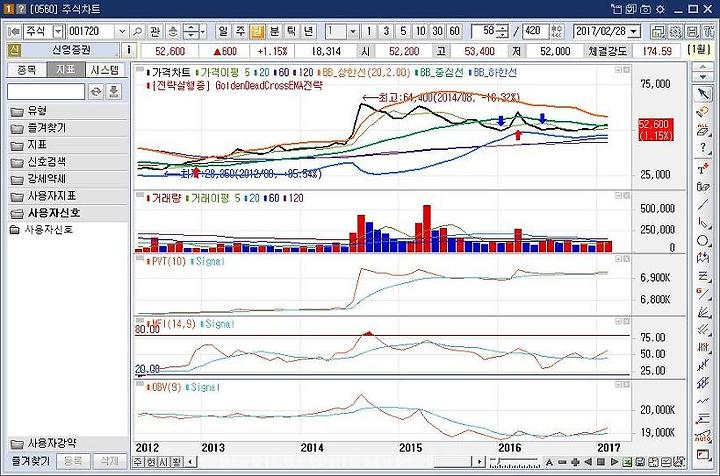The image size is (720, 476).
Task: Select the 분 (minute) period toggle
Action: [274, 32]
